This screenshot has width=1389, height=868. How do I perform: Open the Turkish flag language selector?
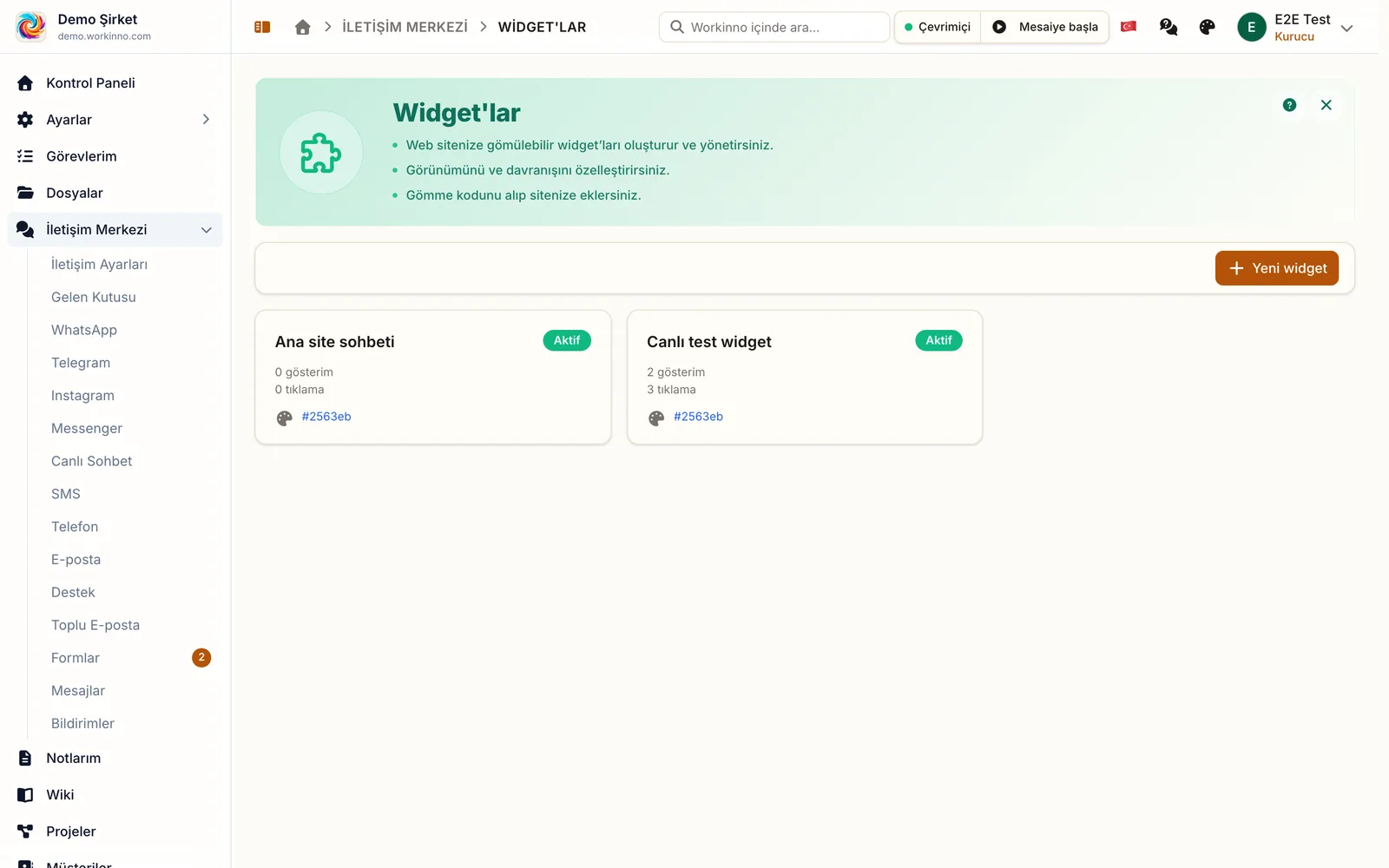(x=1129, y=27)
